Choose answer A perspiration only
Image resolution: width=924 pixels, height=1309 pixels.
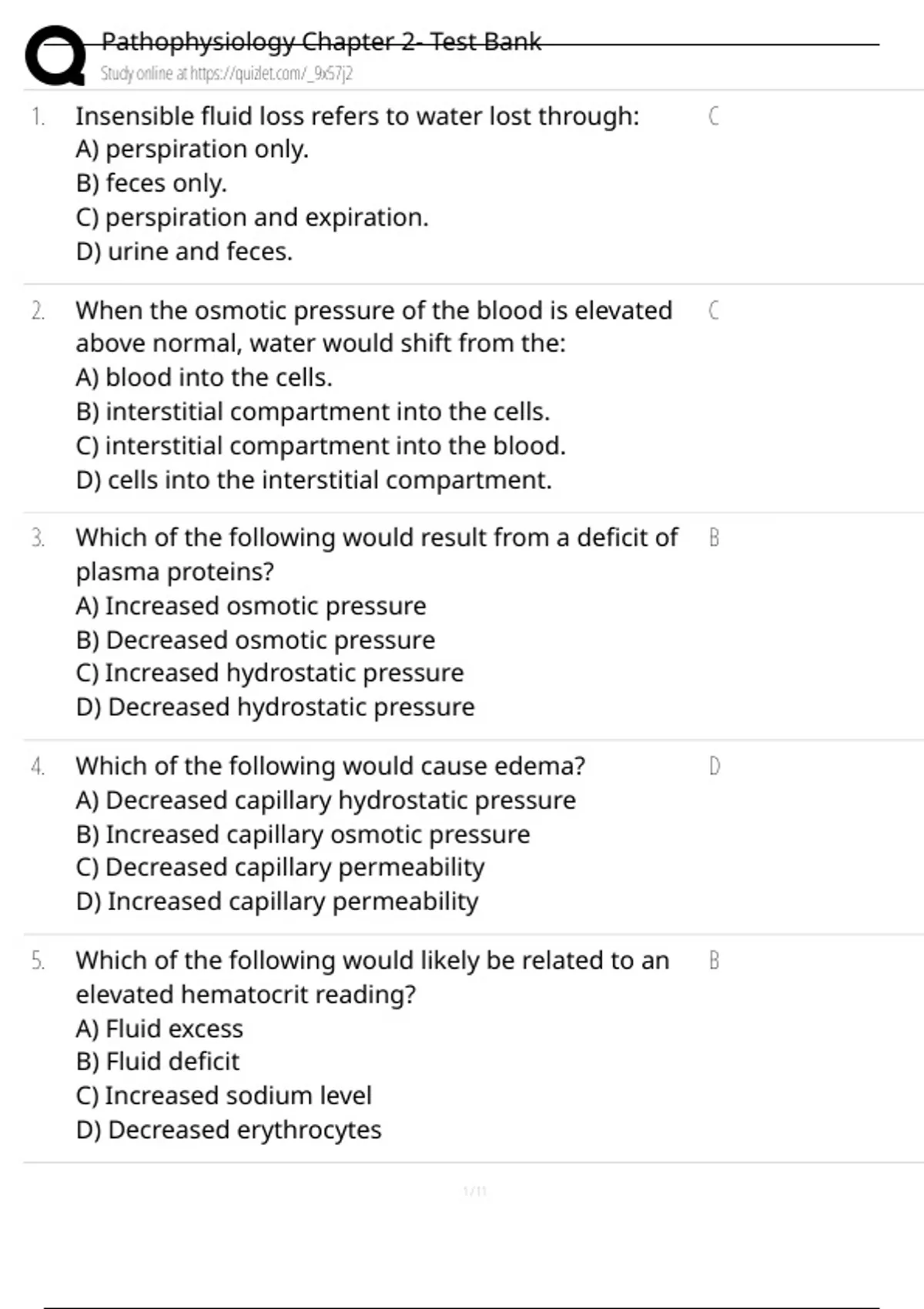[x=192, y=149]
